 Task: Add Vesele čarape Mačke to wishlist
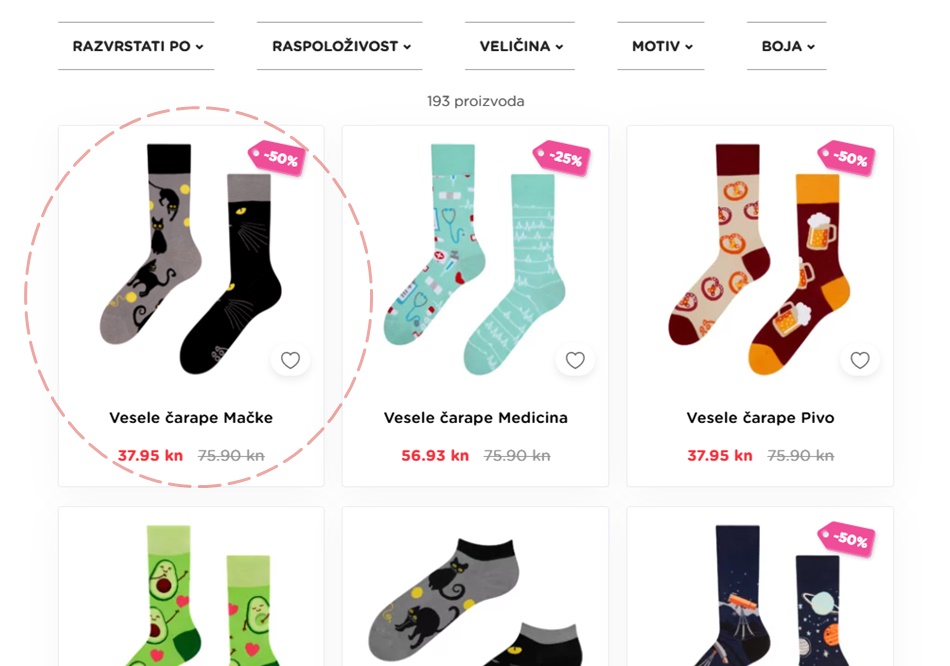[x=290, y=360]
